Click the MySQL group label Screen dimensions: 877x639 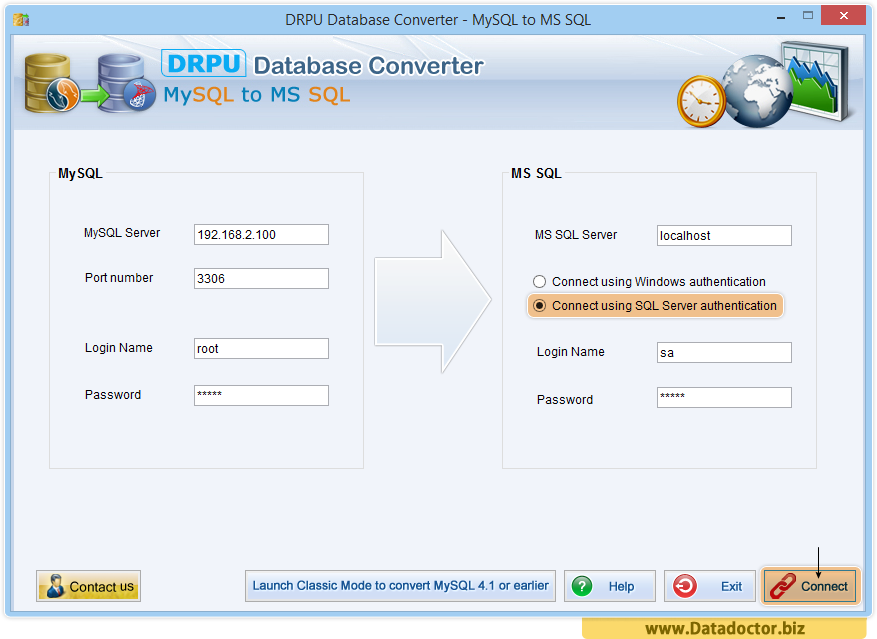(x=81, y=173)
